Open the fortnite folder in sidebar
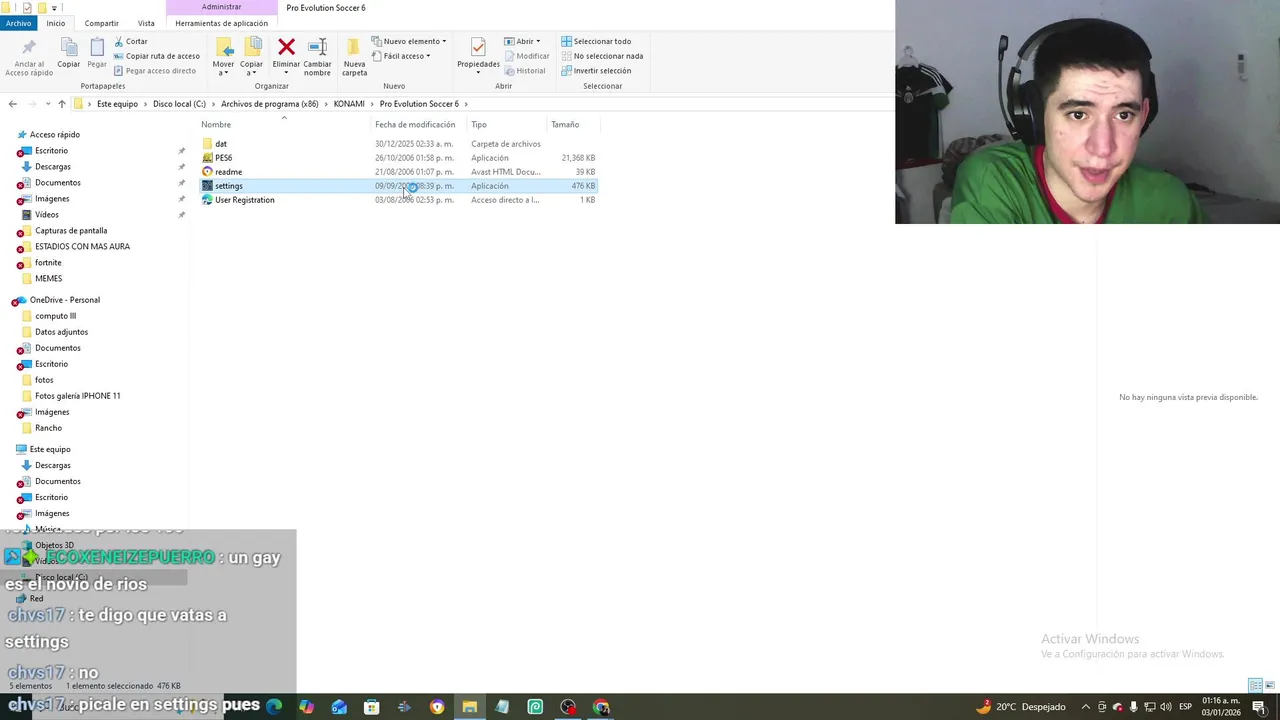This screenshot has height=720, width=1280. coord(48,263)
